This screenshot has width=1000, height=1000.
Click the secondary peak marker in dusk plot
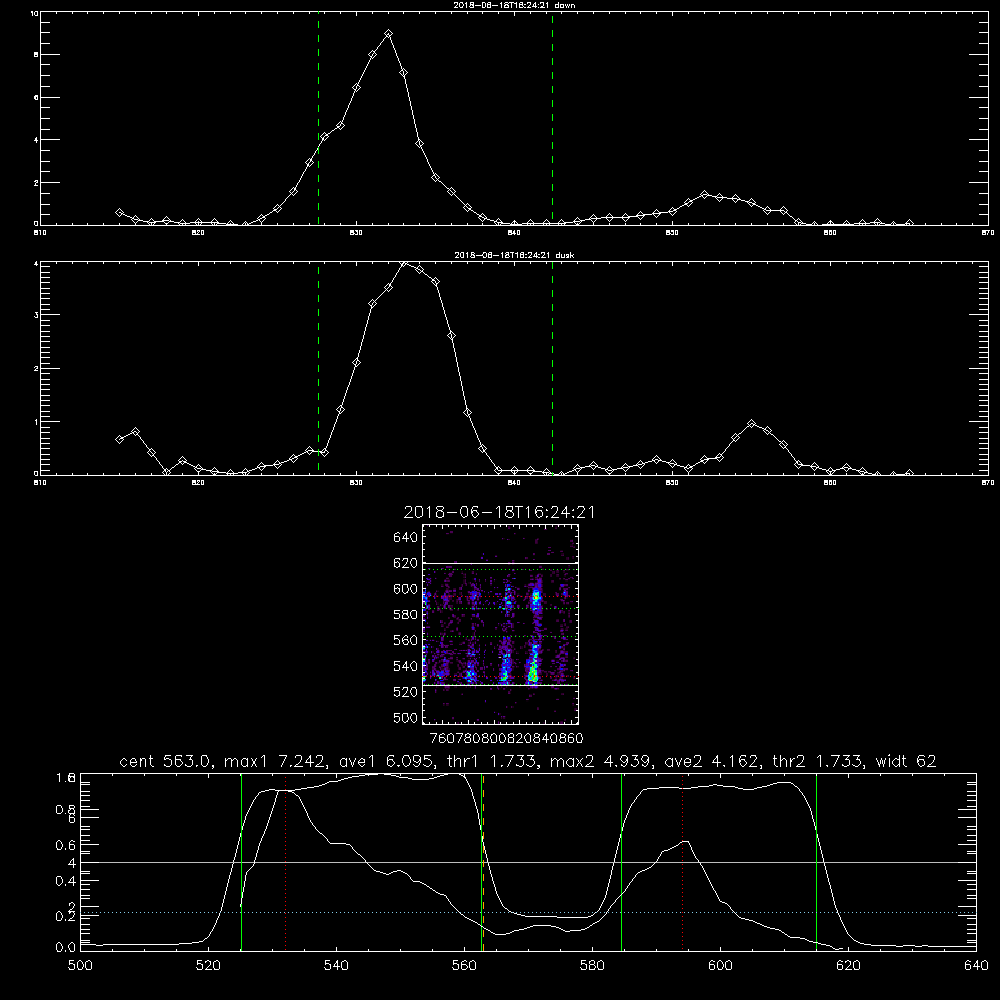[752, 423]
